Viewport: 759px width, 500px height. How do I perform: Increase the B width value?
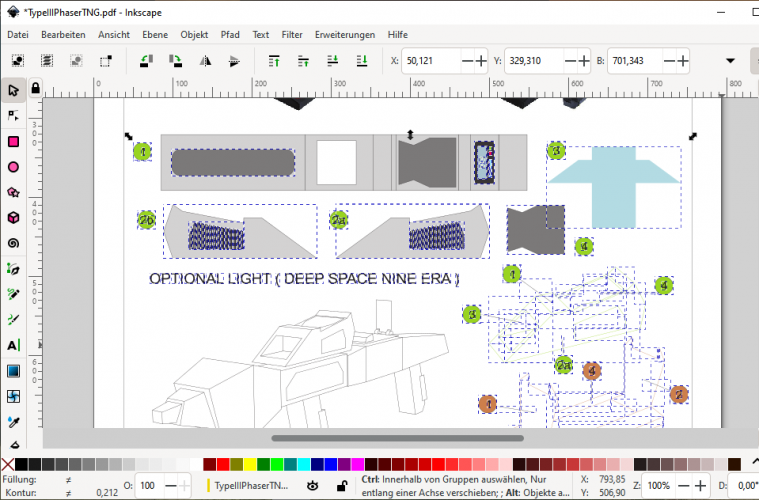click(x=683, y=61)
